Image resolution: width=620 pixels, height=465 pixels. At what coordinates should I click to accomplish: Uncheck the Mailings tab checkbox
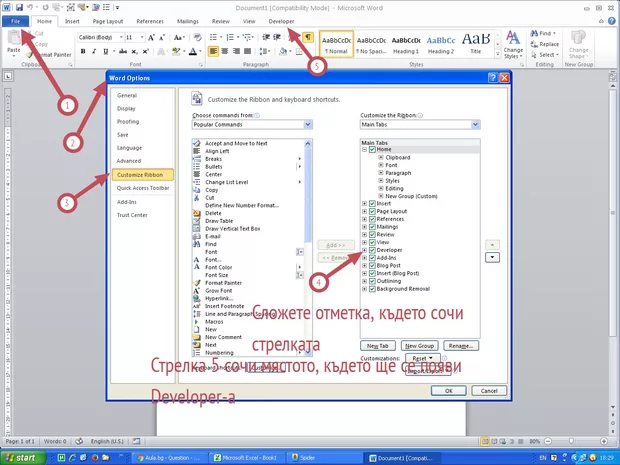[371, 226]
